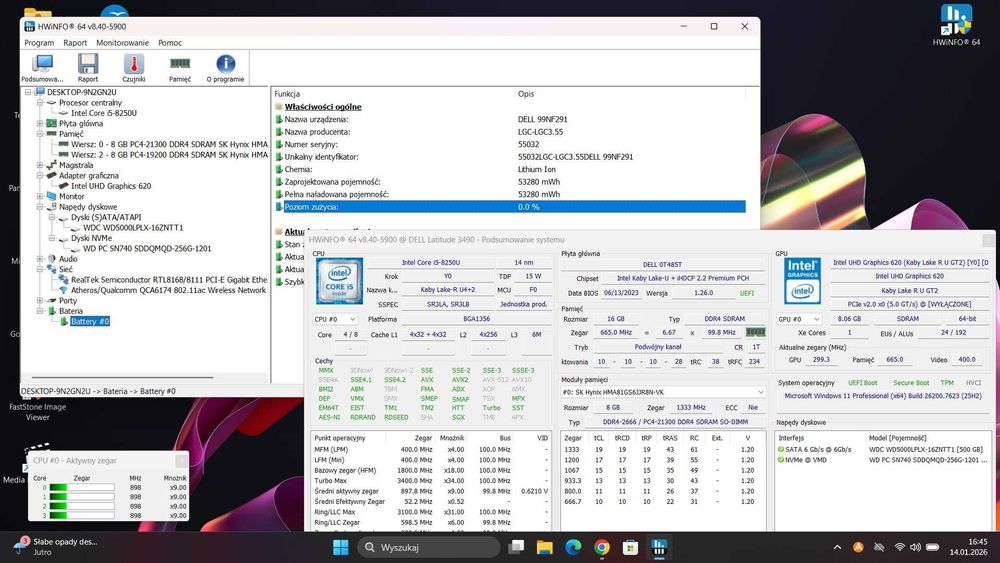Select Intel Core i5-8250U tree item
The image size is (1000, 563).
104,113
